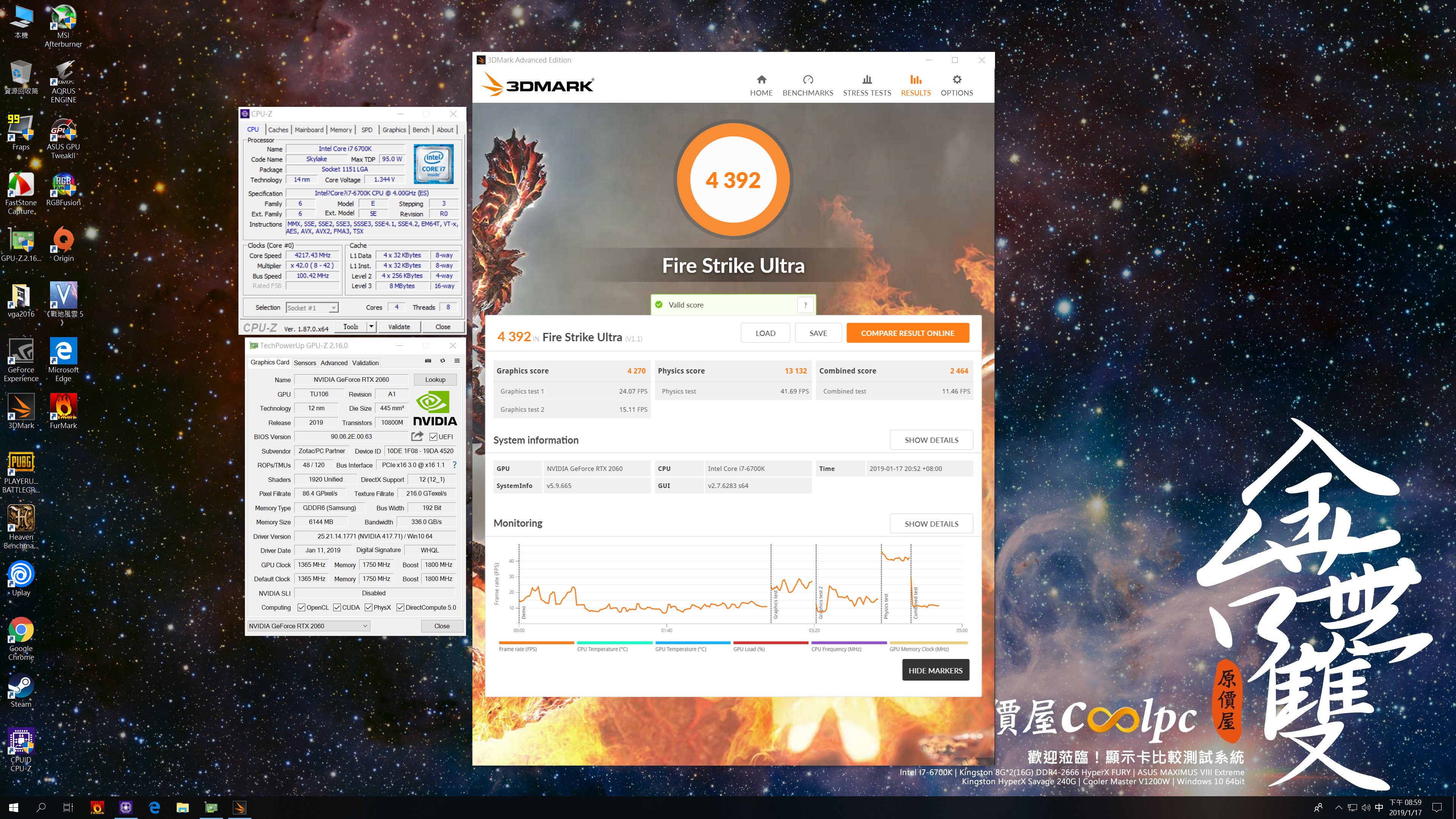1456x819 pixels.
Task: Toggle DirectCompute 5.0 checkbox in GPU-Z
Action: tap(400, 607)
